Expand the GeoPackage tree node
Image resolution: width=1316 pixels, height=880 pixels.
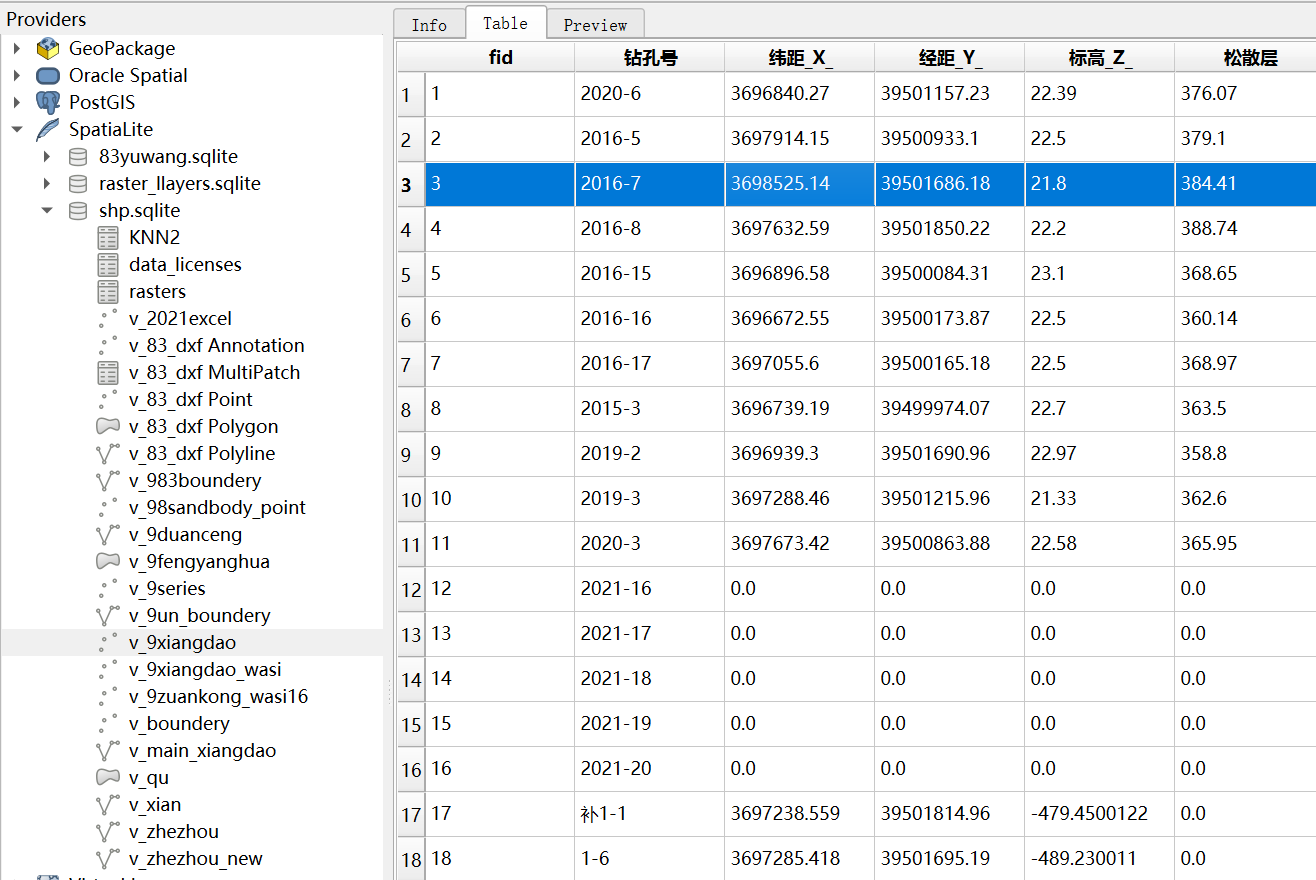[17, 49]
